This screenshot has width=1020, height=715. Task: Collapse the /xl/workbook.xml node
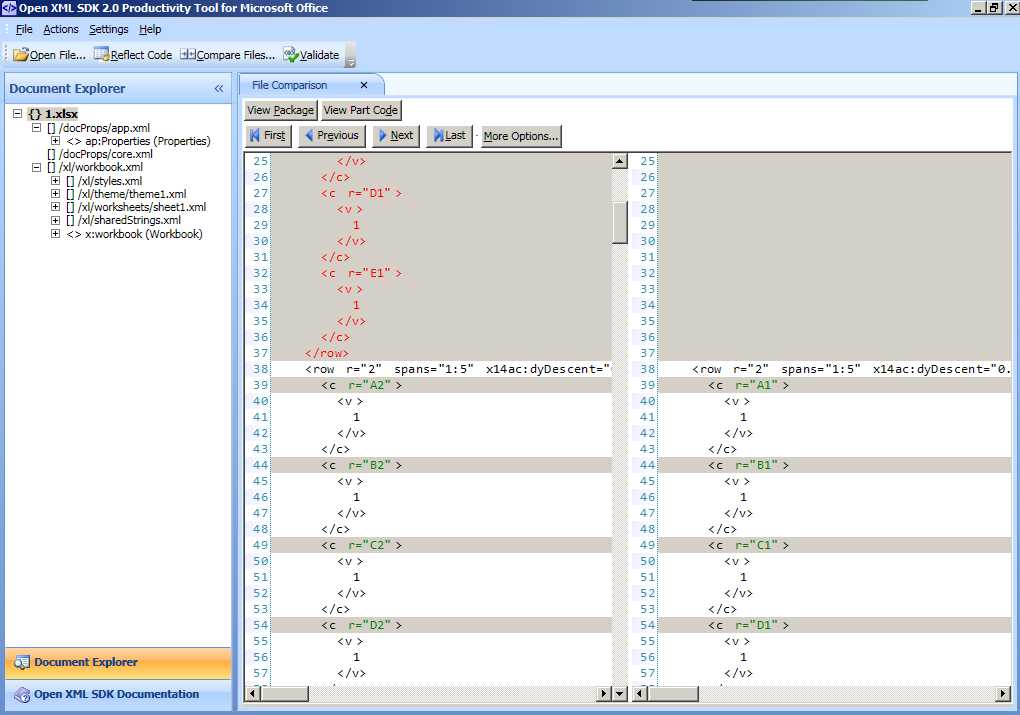[36, 167]
